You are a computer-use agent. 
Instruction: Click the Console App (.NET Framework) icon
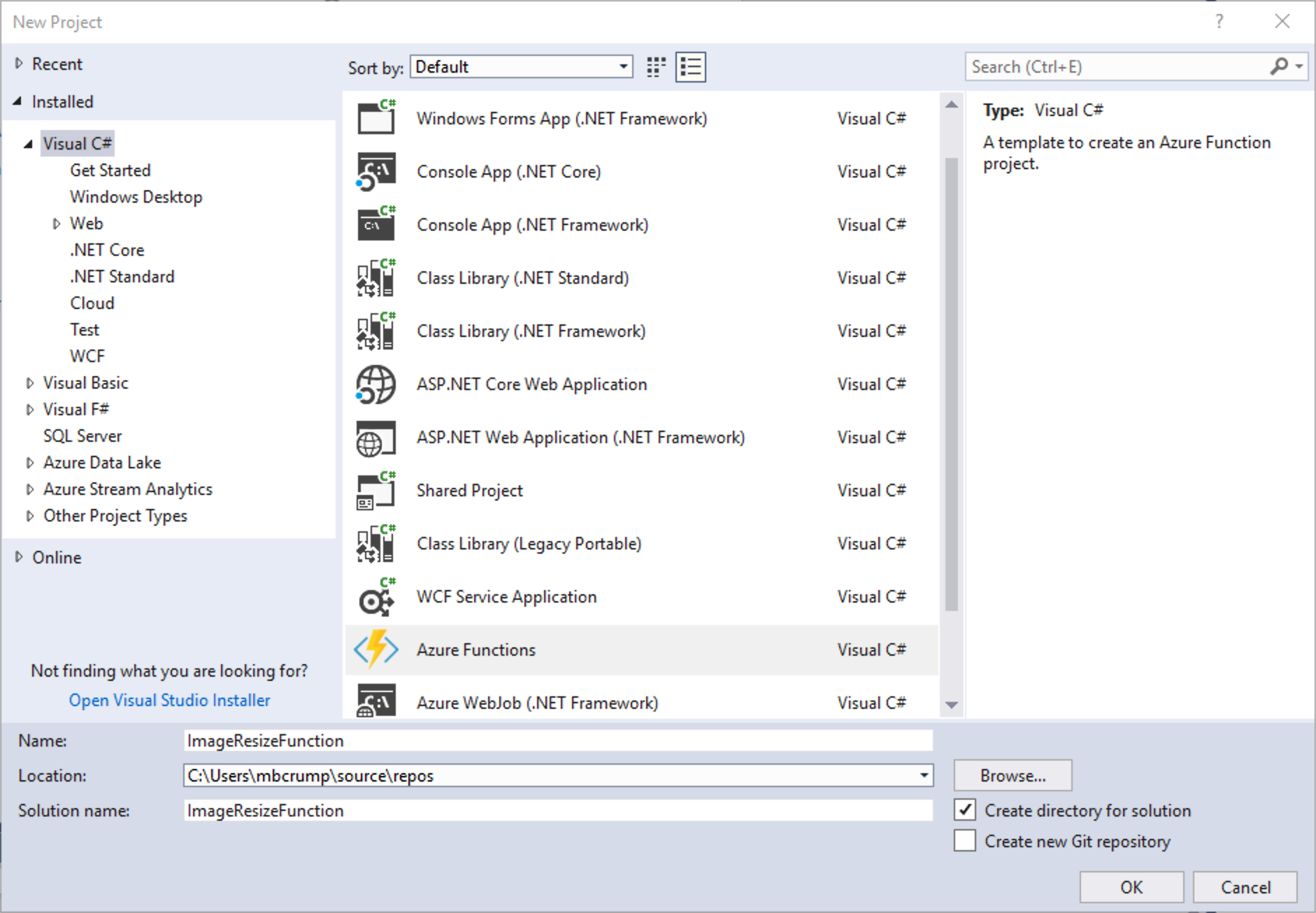coord(376,224)
